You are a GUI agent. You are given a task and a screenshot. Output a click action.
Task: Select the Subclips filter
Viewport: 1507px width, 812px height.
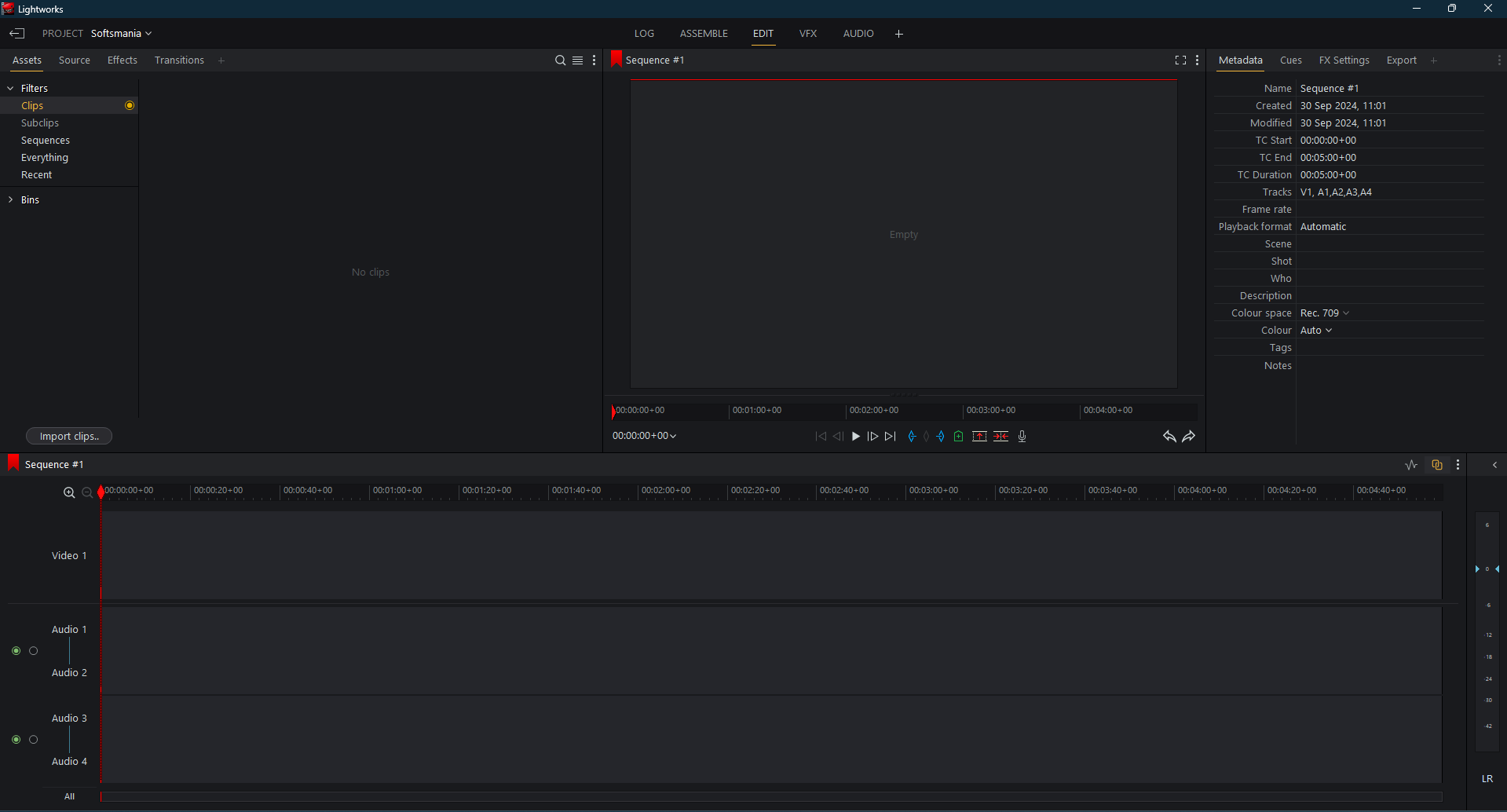[40, 123]
